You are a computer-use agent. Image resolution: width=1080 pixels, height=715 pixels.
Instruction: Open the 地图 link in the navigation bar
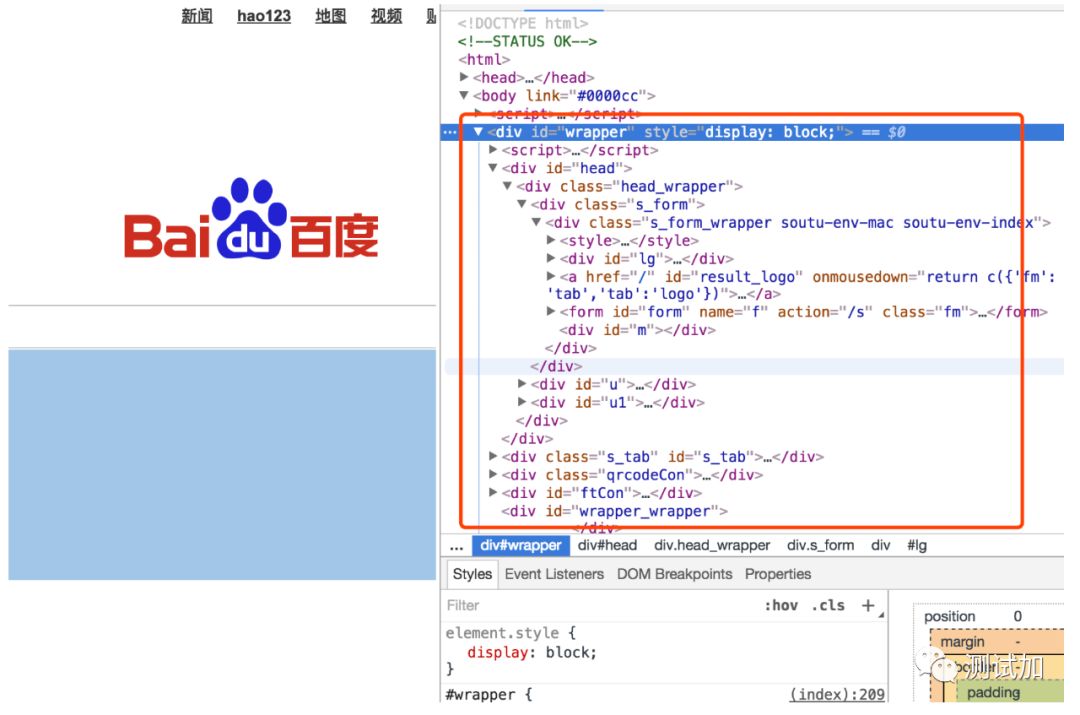click(330, 16)
